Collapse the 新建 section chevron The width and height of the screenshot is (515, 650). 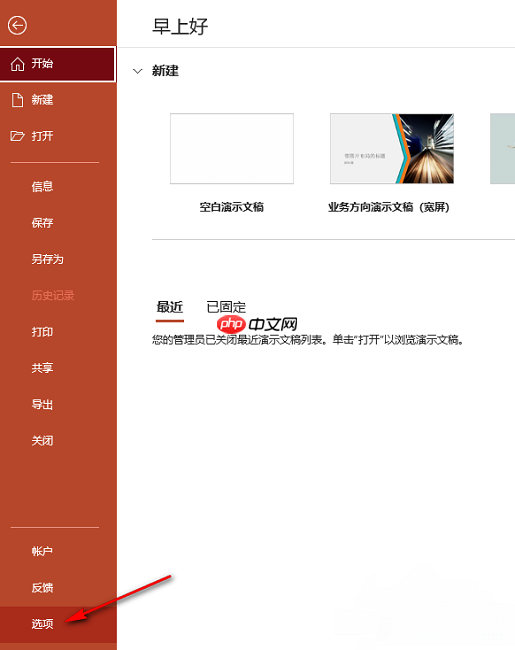(x=138, y=71)
